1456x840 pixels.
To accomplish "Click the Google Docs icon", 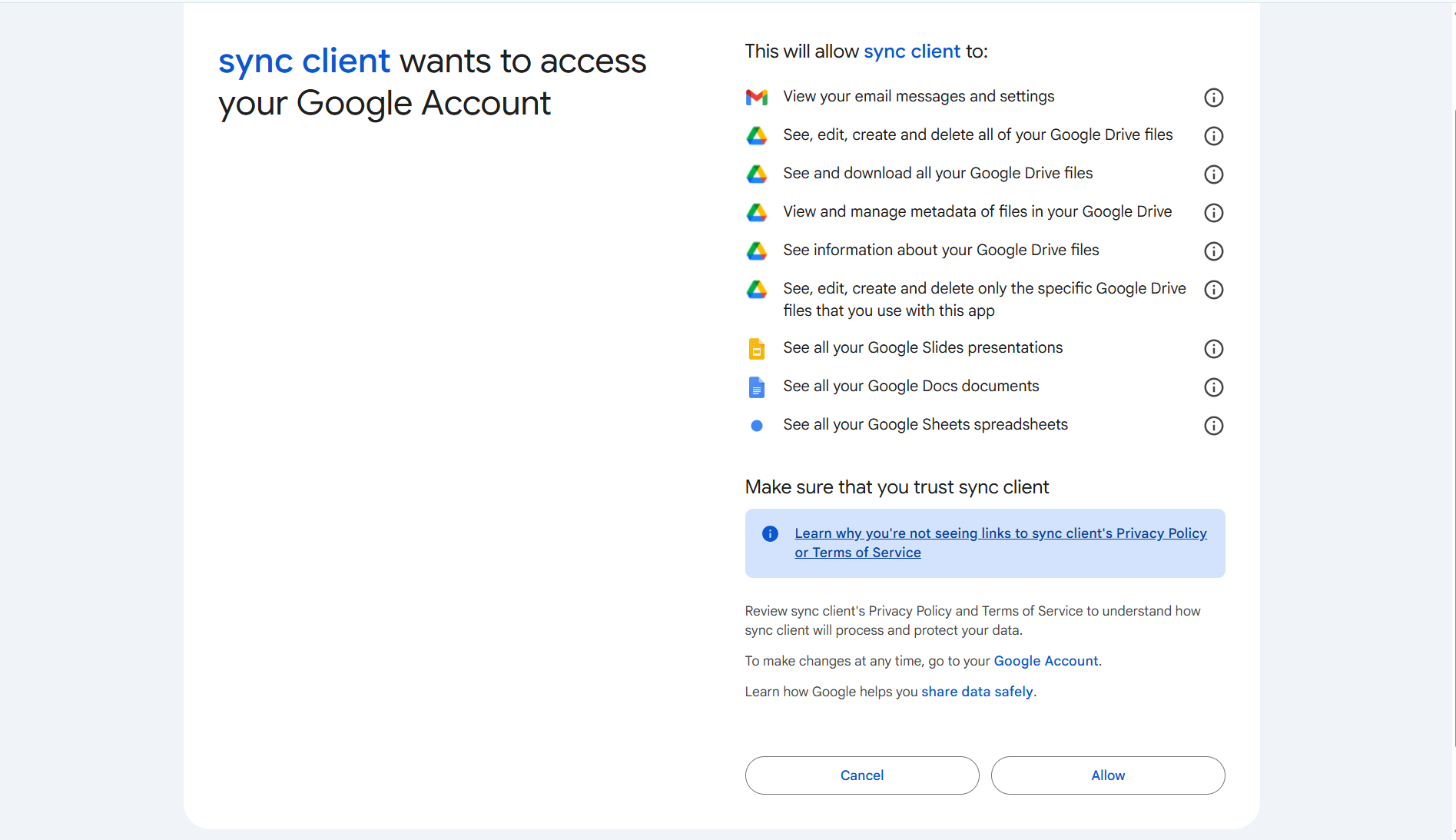I will click(x=757, y=387).
